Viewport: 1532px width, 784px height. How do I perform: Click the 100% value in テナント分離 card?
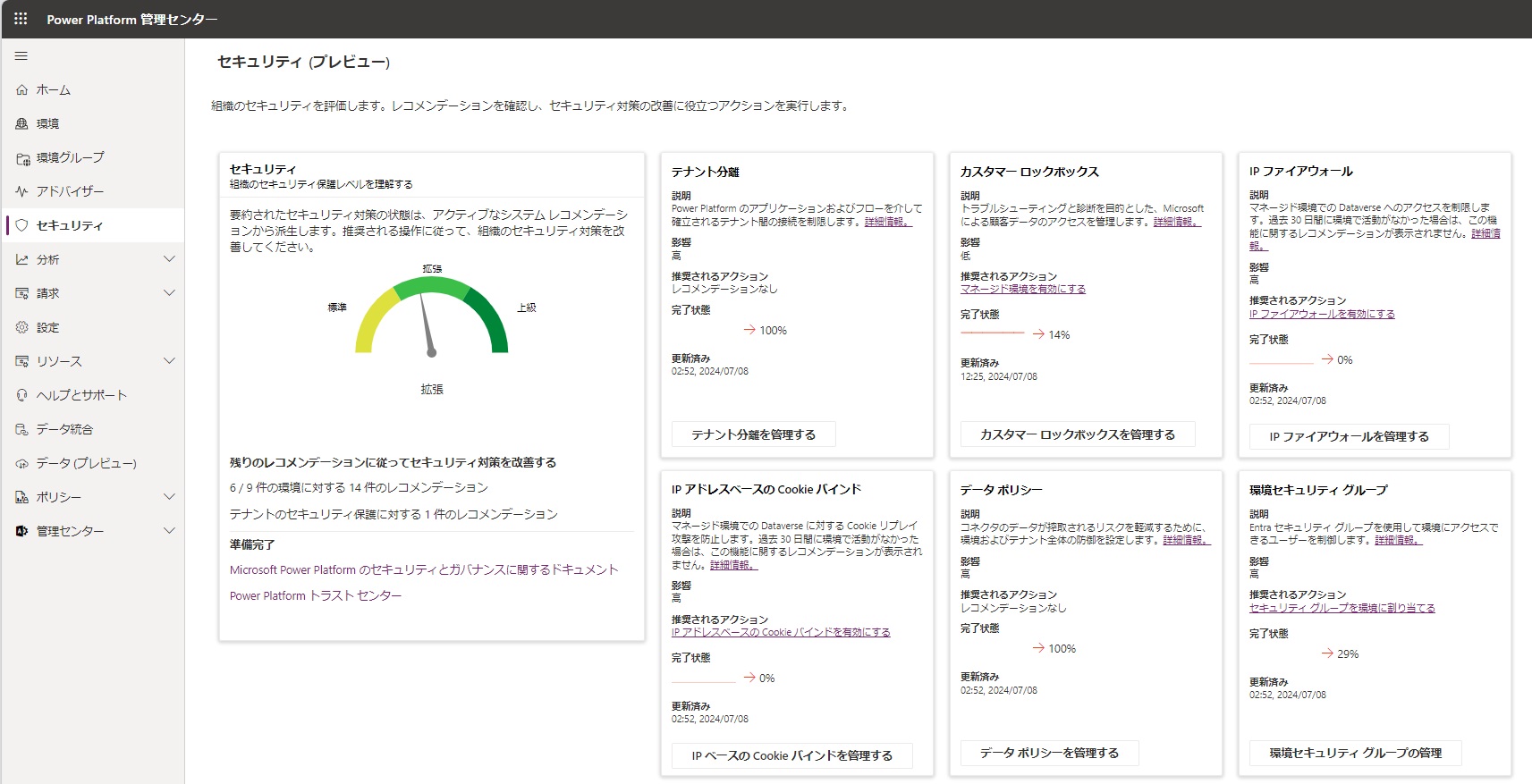click(x=774, y=330)
